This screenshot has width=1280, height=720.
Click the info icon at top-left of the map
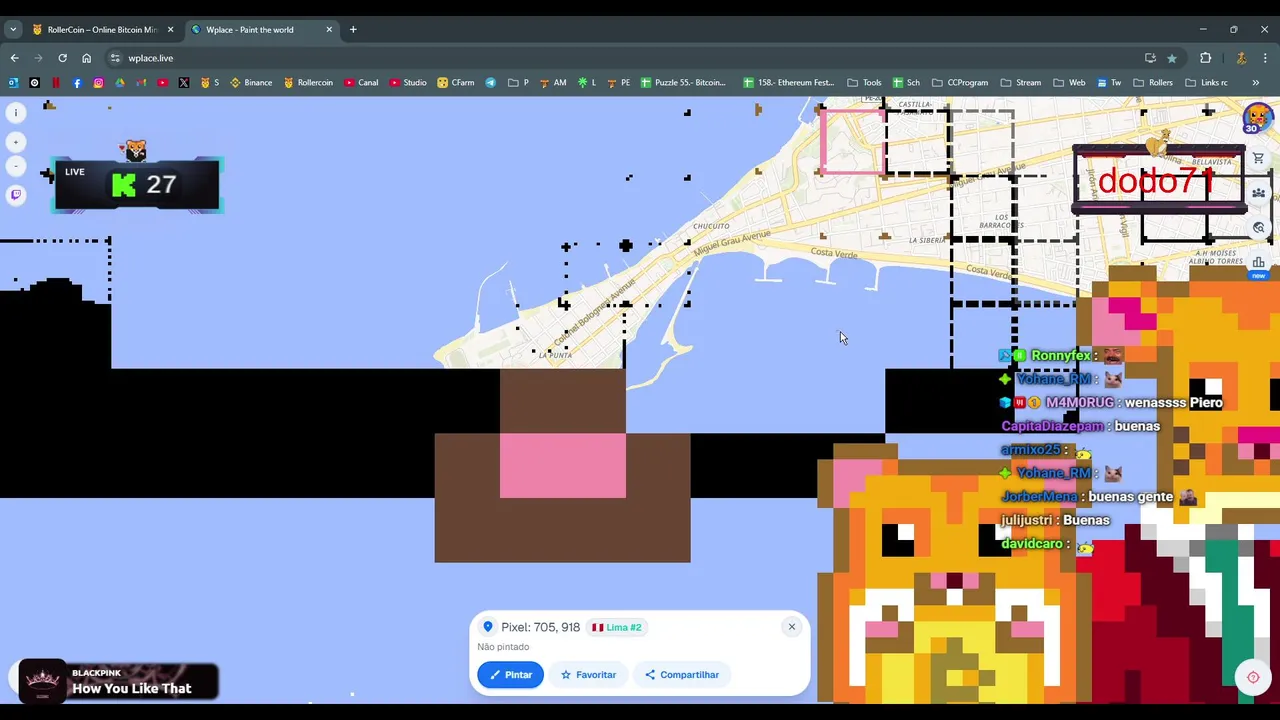(16, 113)
